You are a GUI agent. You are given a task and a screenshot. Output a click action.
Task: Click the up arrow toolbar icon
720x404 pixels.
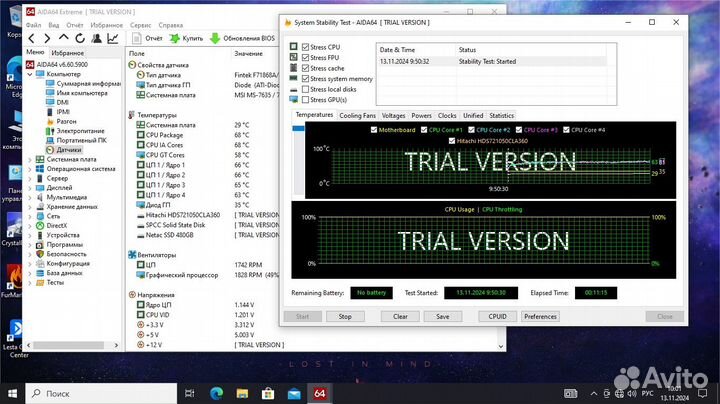63,38
